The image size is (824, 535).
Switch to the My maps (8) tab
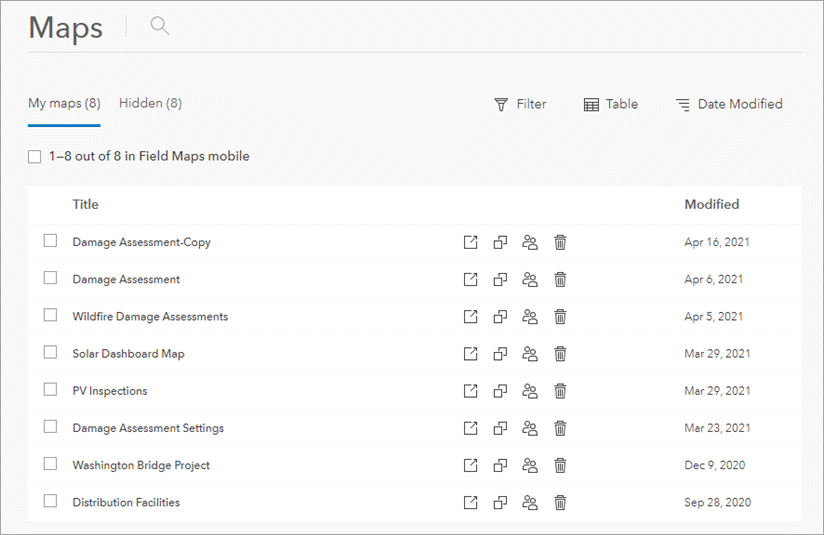(x=64, y=103)
